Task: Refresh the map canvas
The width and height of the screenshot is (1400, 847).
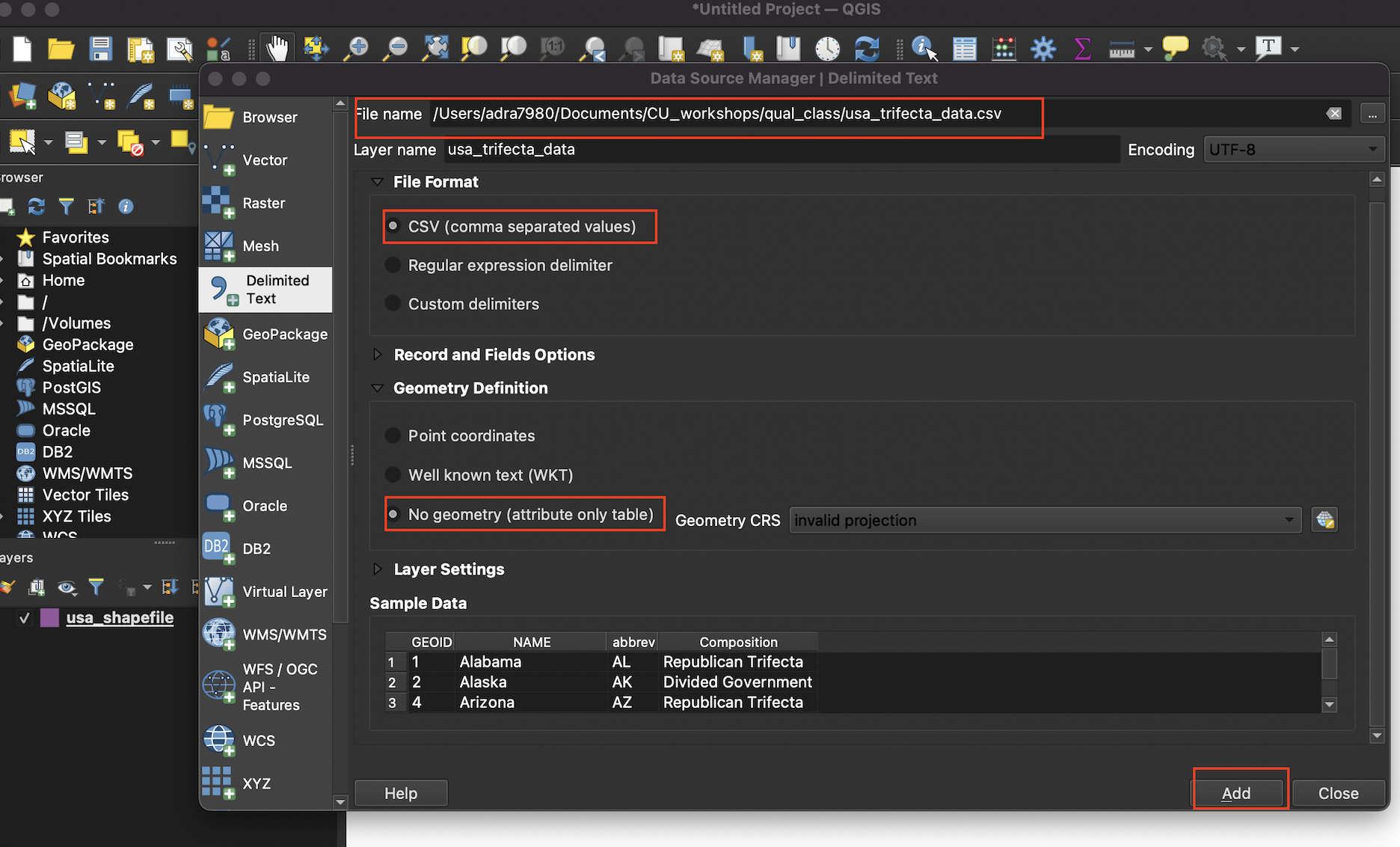Action: (x=866, y=48)
